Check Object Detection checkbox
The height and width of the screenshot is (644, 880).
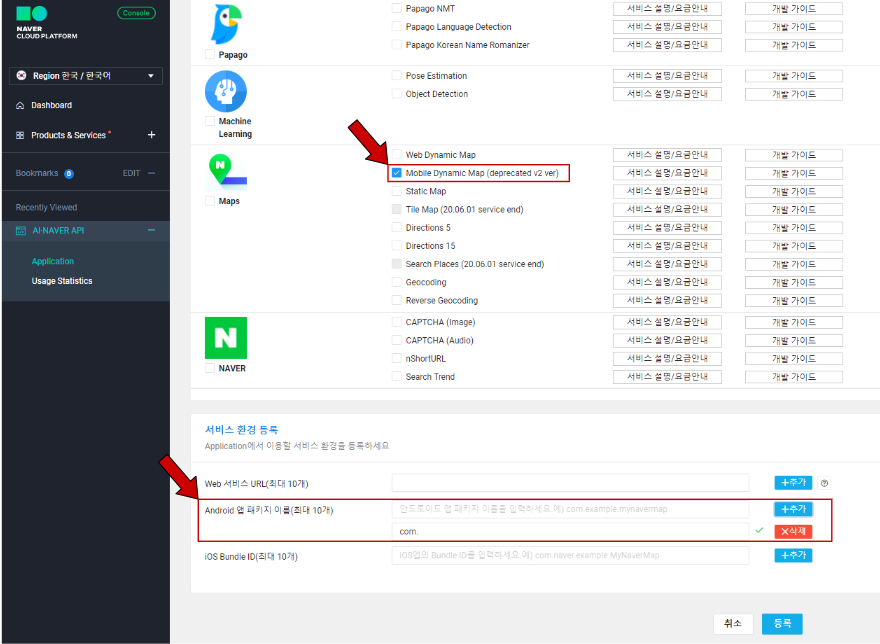[x=397, y=94]
